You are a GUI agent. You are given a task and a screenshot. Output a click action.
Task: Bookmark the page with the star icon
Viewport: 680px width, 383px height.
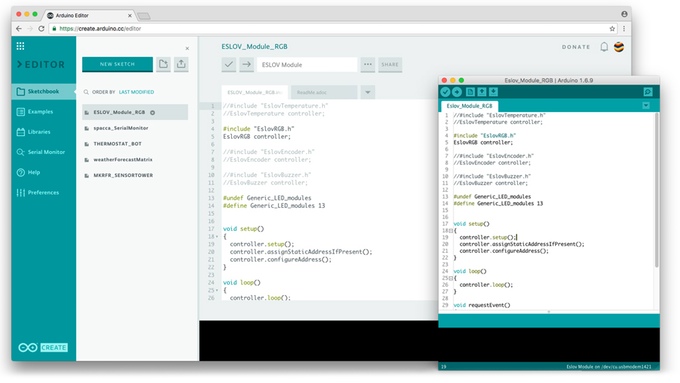(x=612, y=29)
